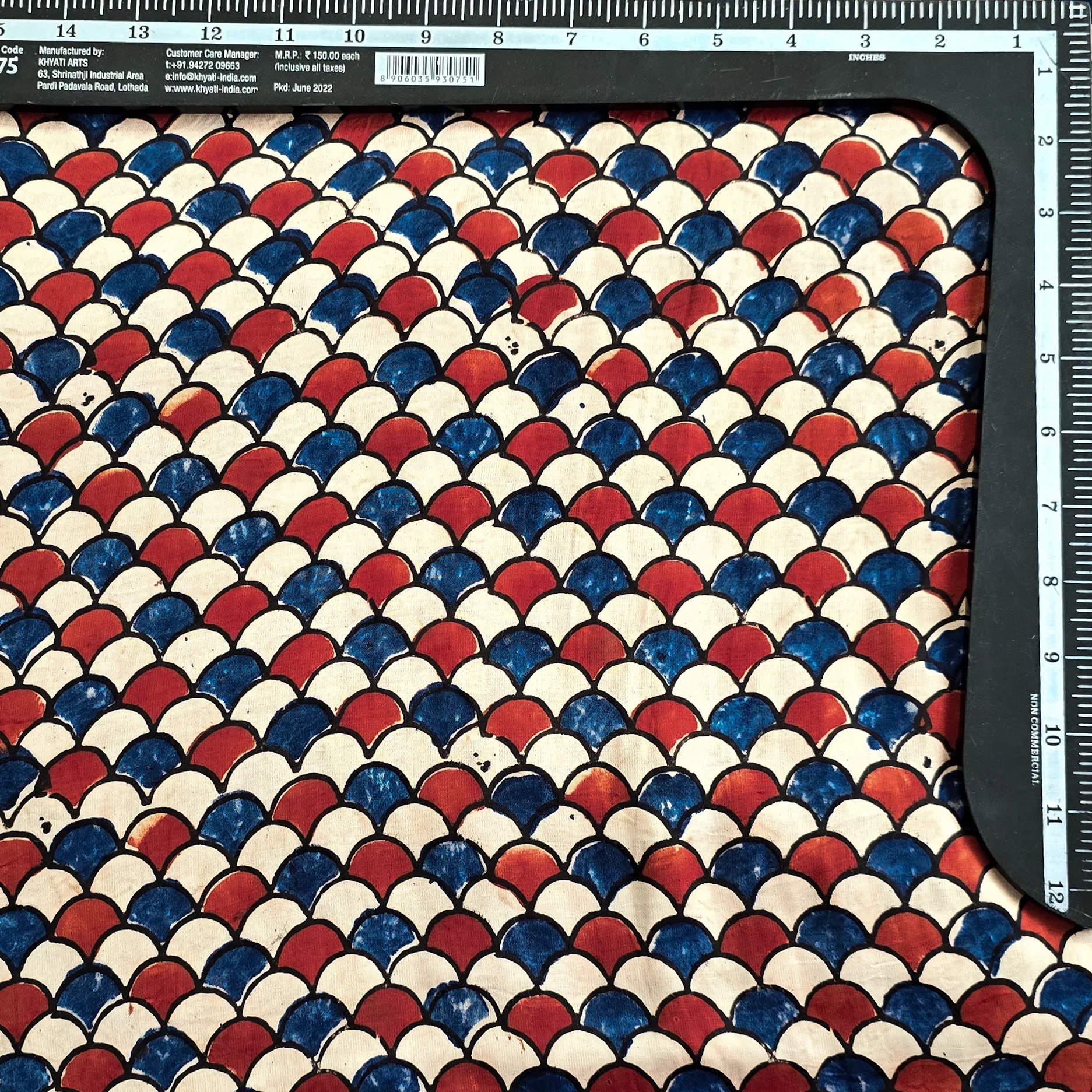The image size is (1092, 1092).
Task: Click the Manufactured by label
Action: point(71,51)
